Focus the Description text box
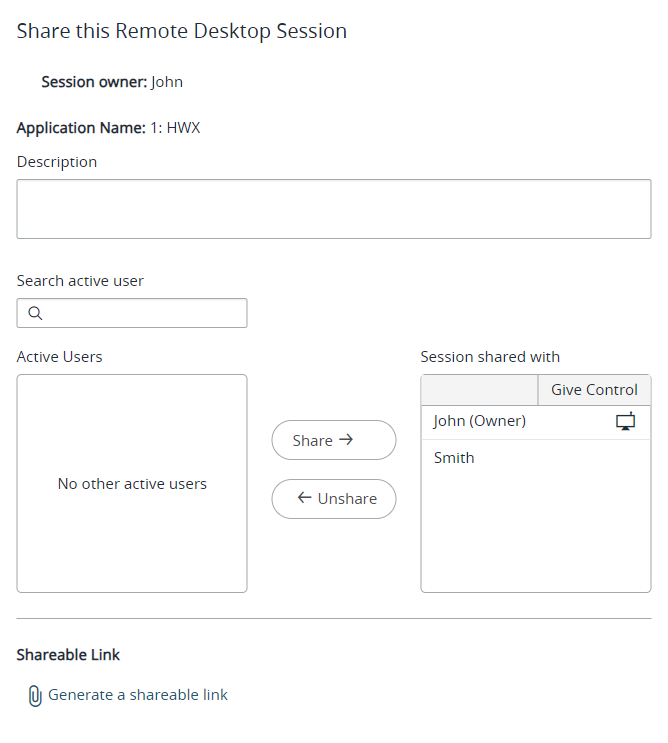This screenshot has height=743, width=668. (333, 209)
